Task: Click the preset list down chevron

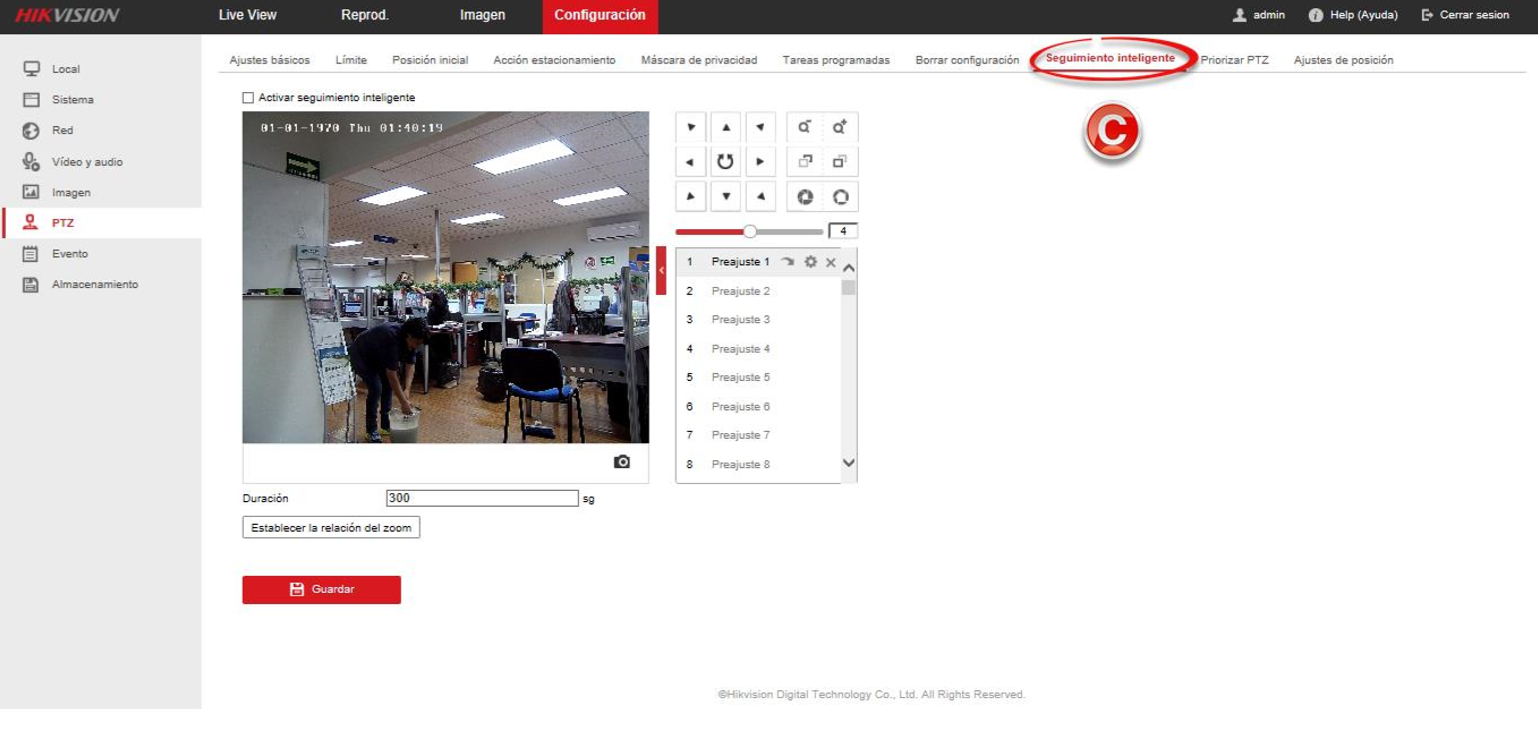Action: tap(849, 463)
